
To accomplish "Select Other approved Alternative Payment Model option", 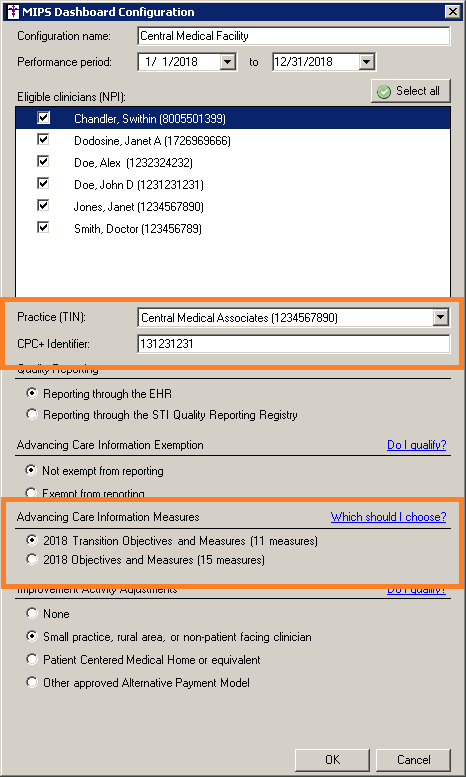I will pos(138,683).
